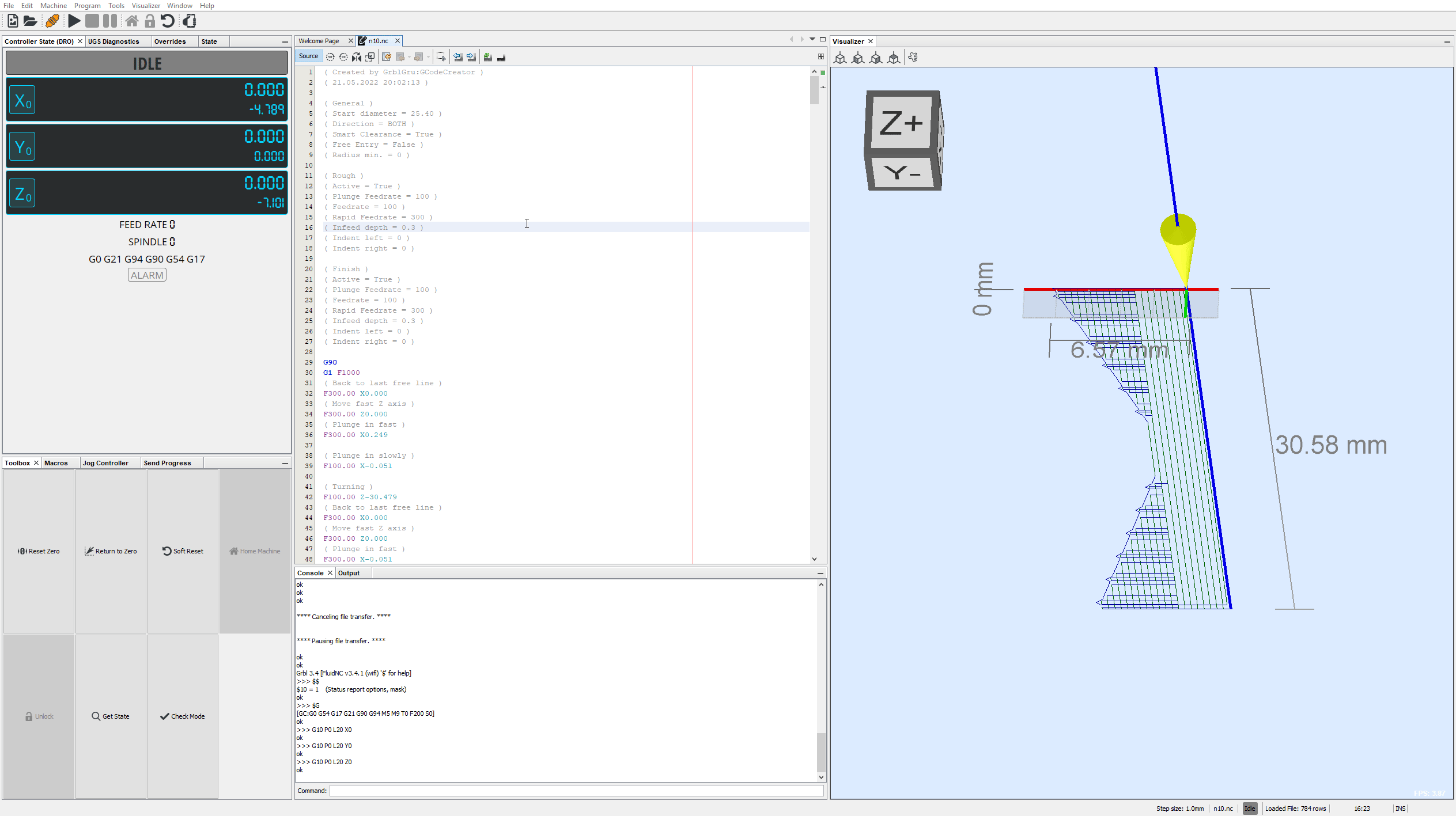Click the isometric cube view preset

click(x=840, y=58)
